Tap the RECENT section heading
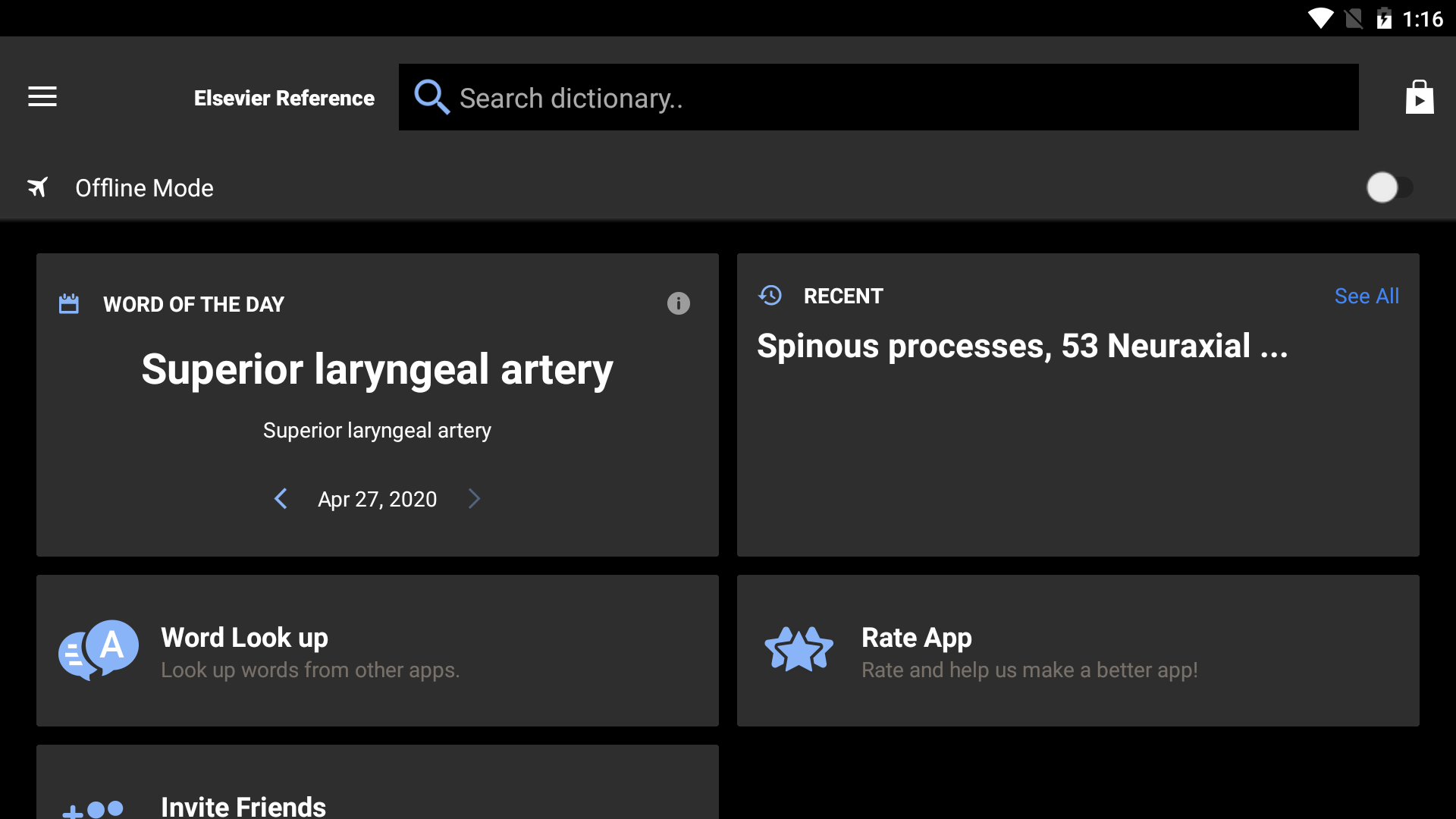This screenshot has height=819, width=1456. (x=843, y=296)
